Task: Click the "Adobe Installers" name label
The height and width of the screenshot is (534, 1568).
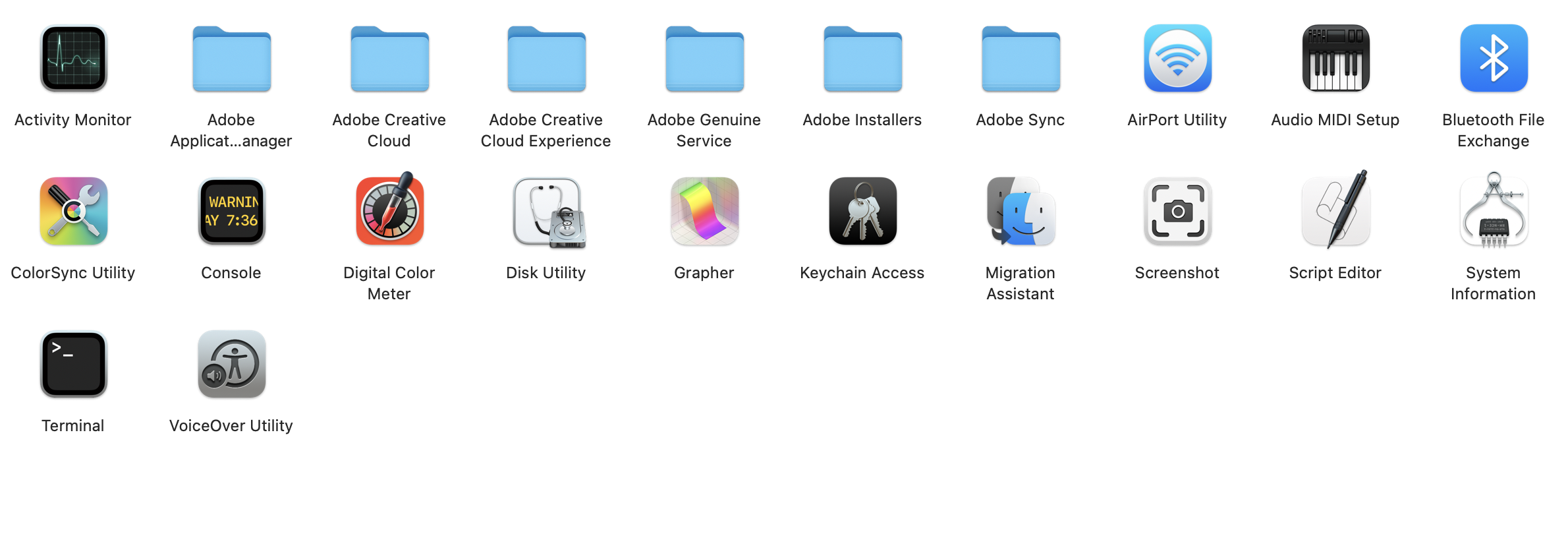Action: point(862,120)
